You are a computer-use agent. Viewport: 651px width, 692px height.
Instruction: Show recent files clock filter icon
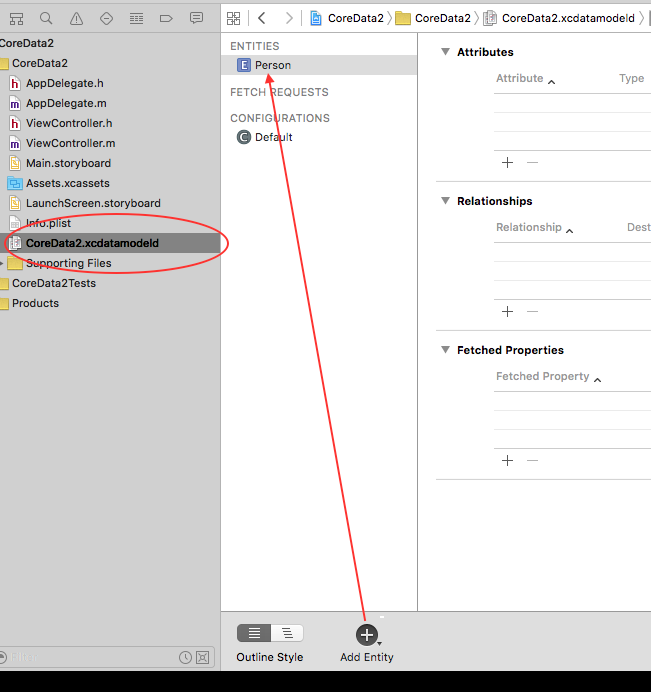pyautogui.click(x=185, y=658)
